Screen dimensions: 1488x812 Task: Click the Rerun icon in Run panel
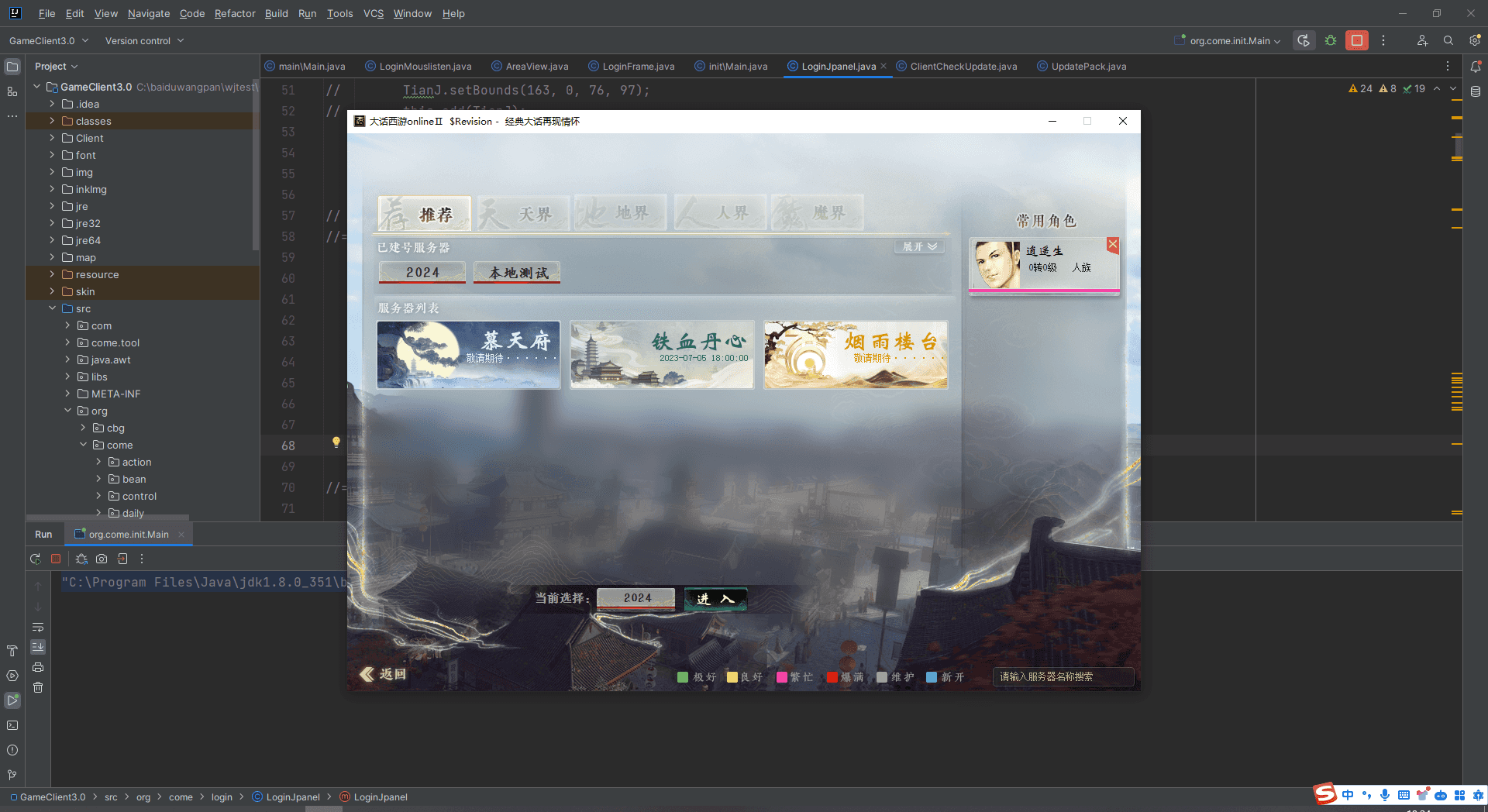(36, 559)
